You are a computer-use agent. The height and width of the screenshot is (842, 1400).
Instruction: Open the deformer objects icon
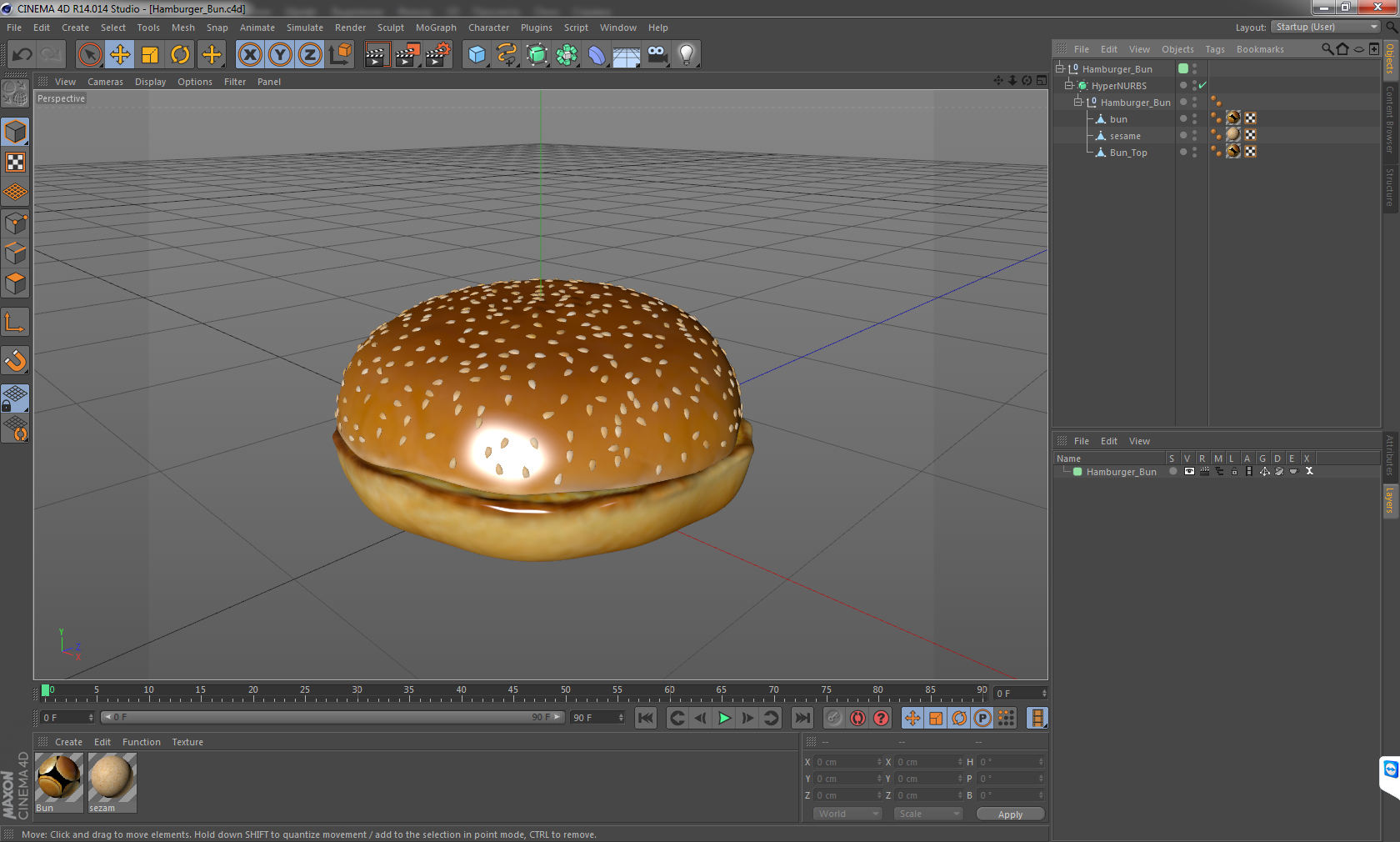(x=597, y=55)
